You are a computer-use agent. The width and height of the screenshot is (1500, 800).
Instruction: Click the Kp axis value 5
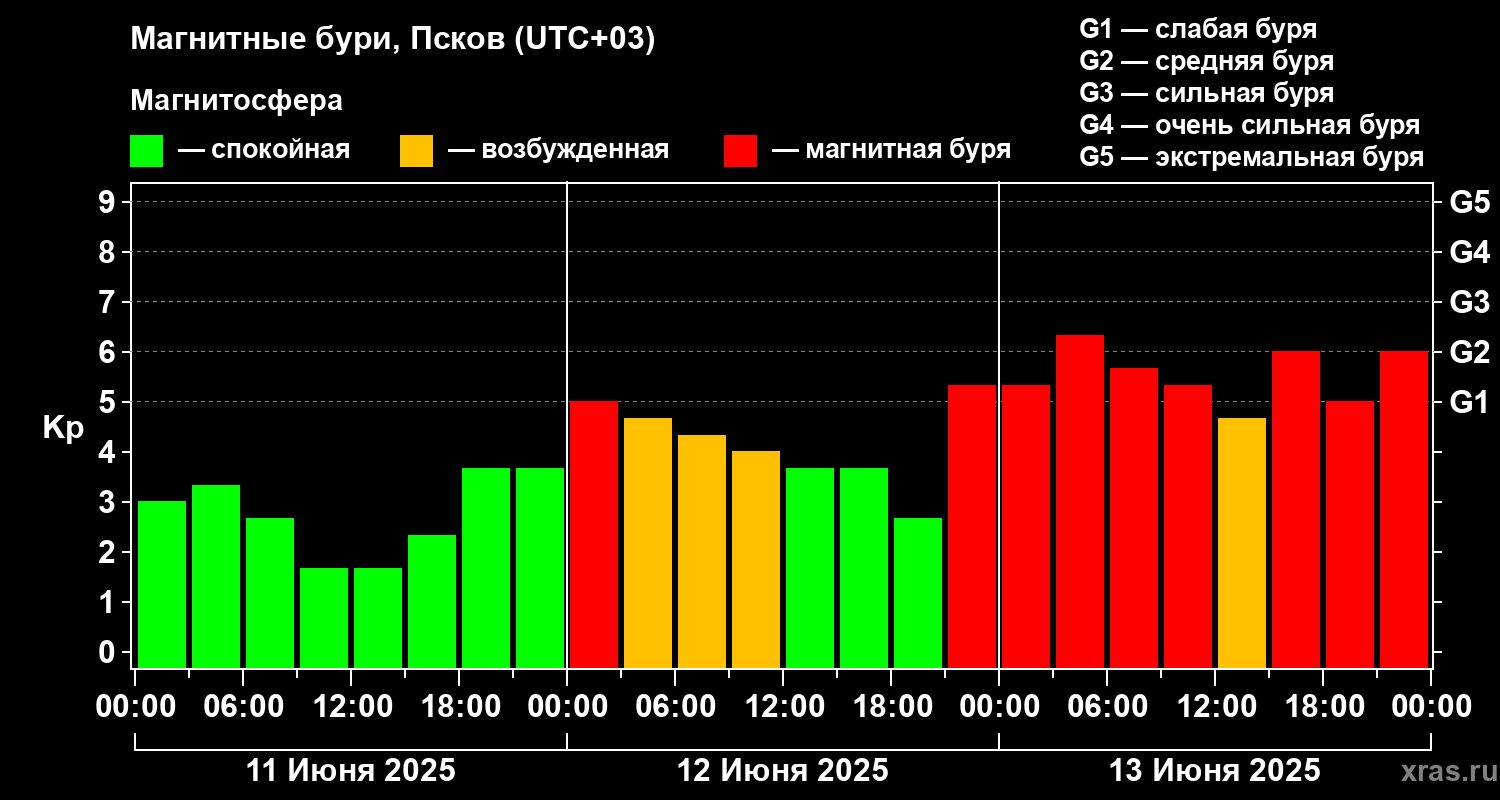(108, 402)
